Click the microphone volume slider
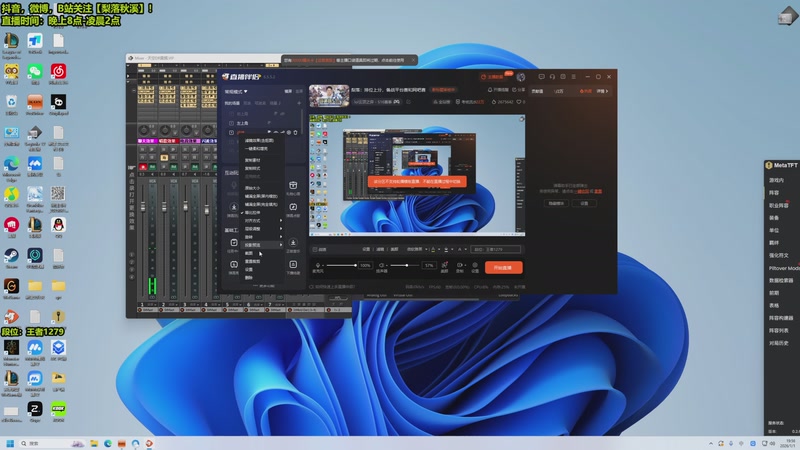The width and height of the screenshot is (800, 450). (x=341, y=265)
